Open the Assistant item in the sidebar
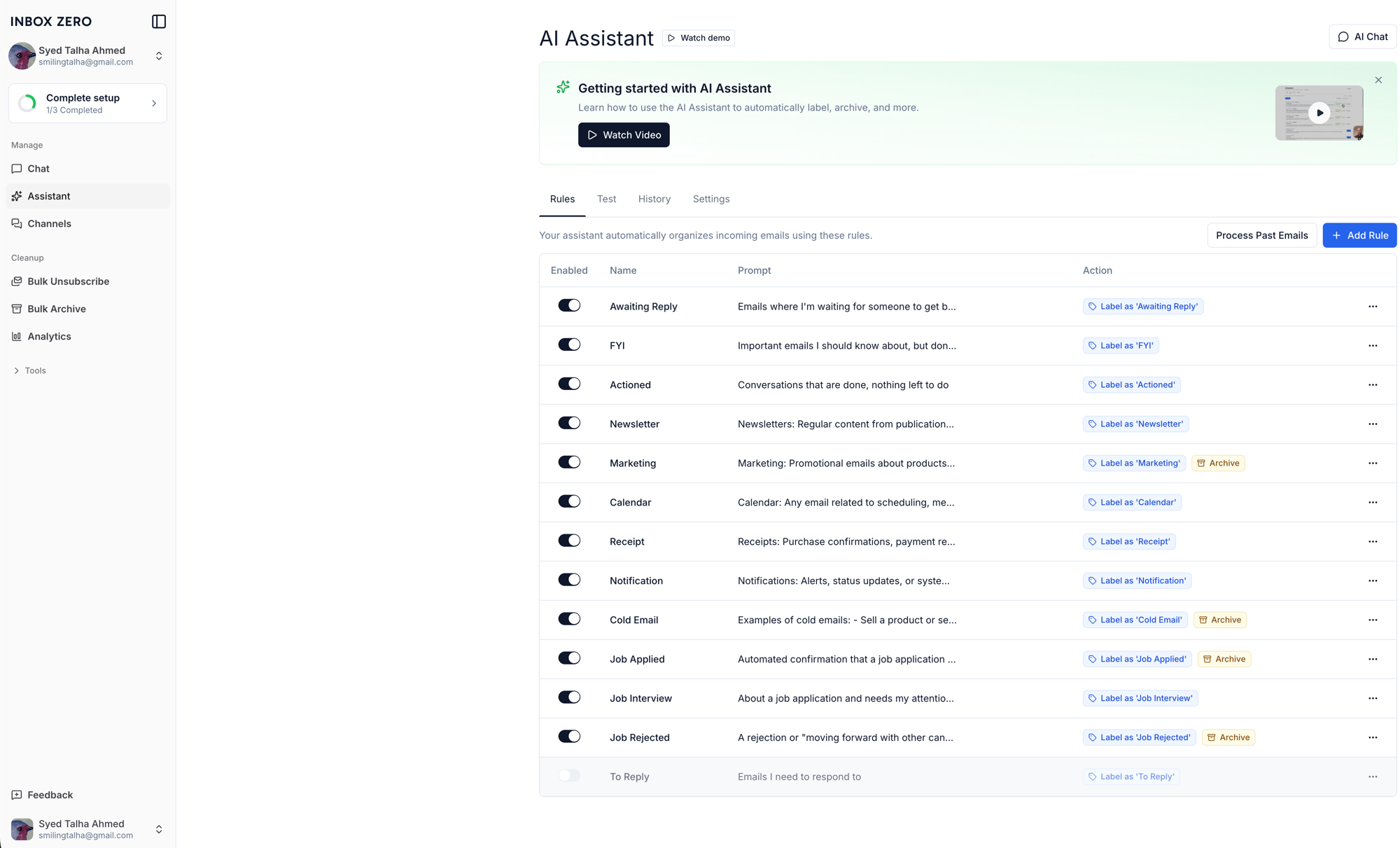Image resolution: width=1400 pixels, height=848 pixels. 87,196
